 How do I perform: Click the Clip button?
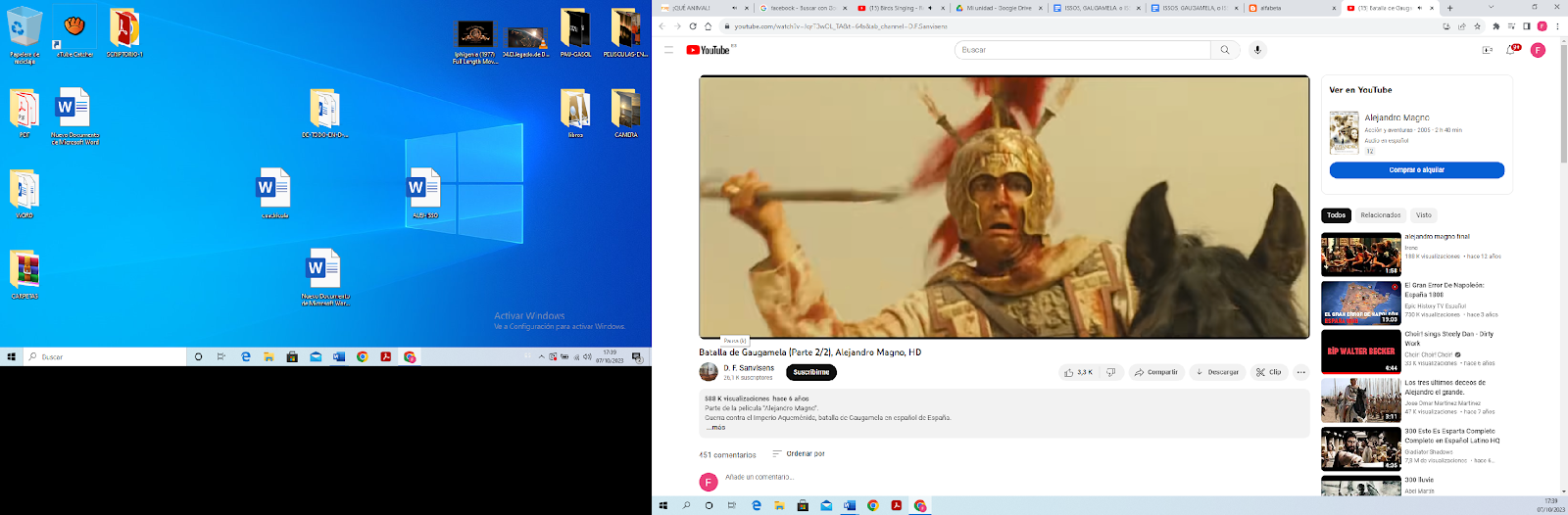coord(1268,372)
